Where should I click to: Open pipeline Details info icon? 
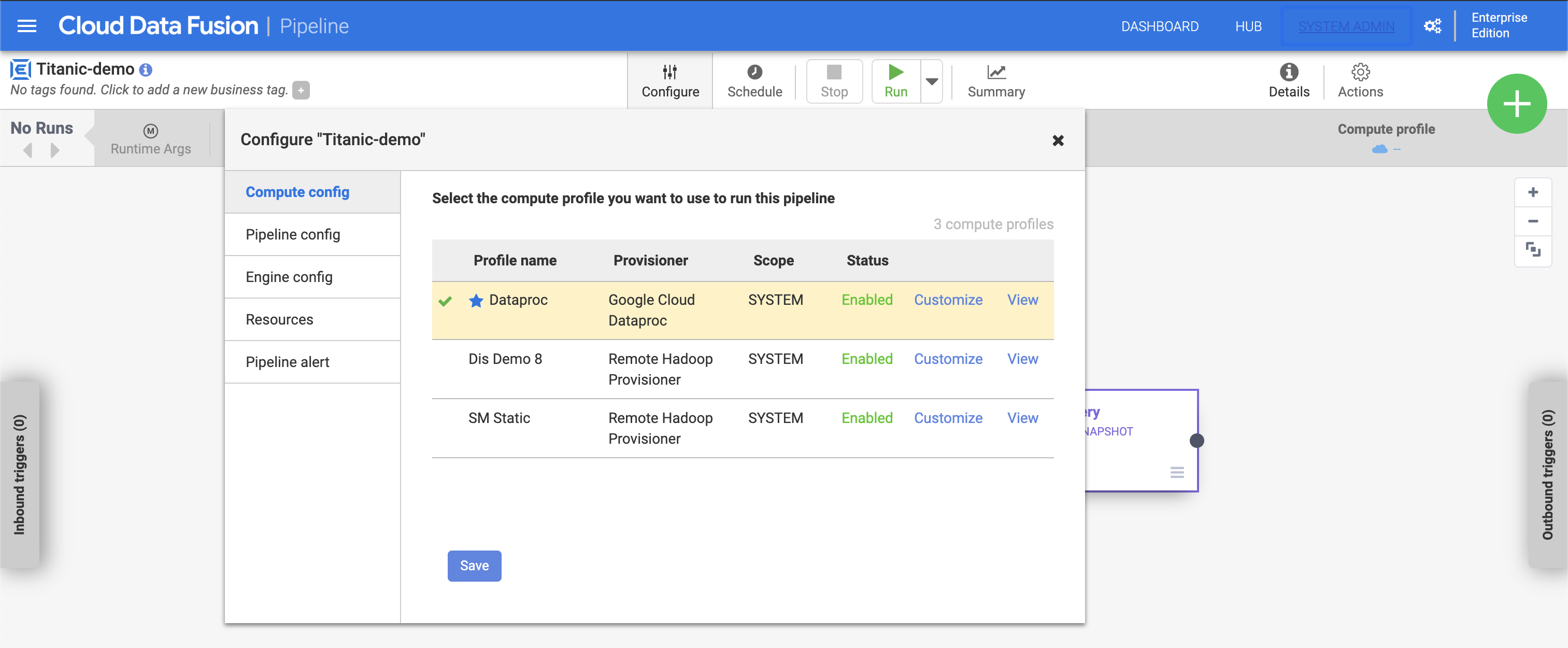tap(1289, 72)
